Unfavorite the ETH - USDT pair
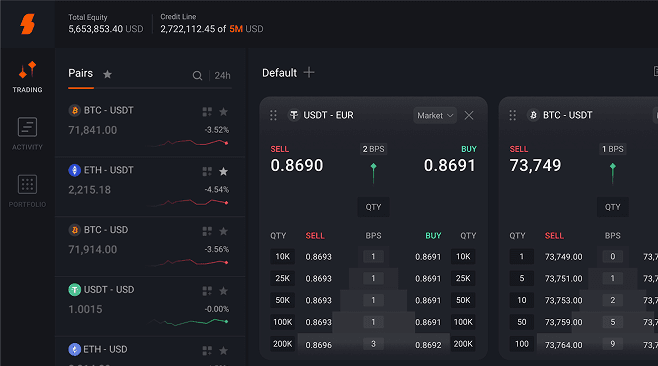Screen dimensions: 658x366 224,171
